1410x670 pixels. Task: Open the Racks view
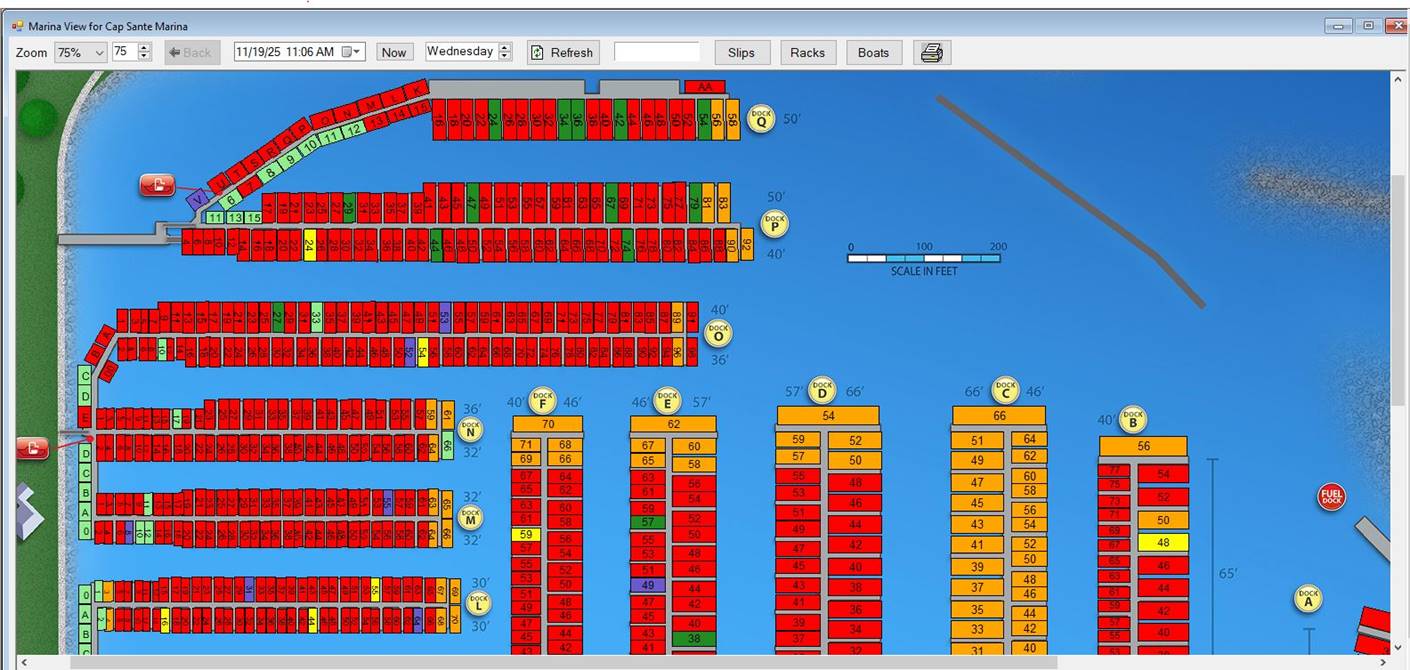point(807,53)
